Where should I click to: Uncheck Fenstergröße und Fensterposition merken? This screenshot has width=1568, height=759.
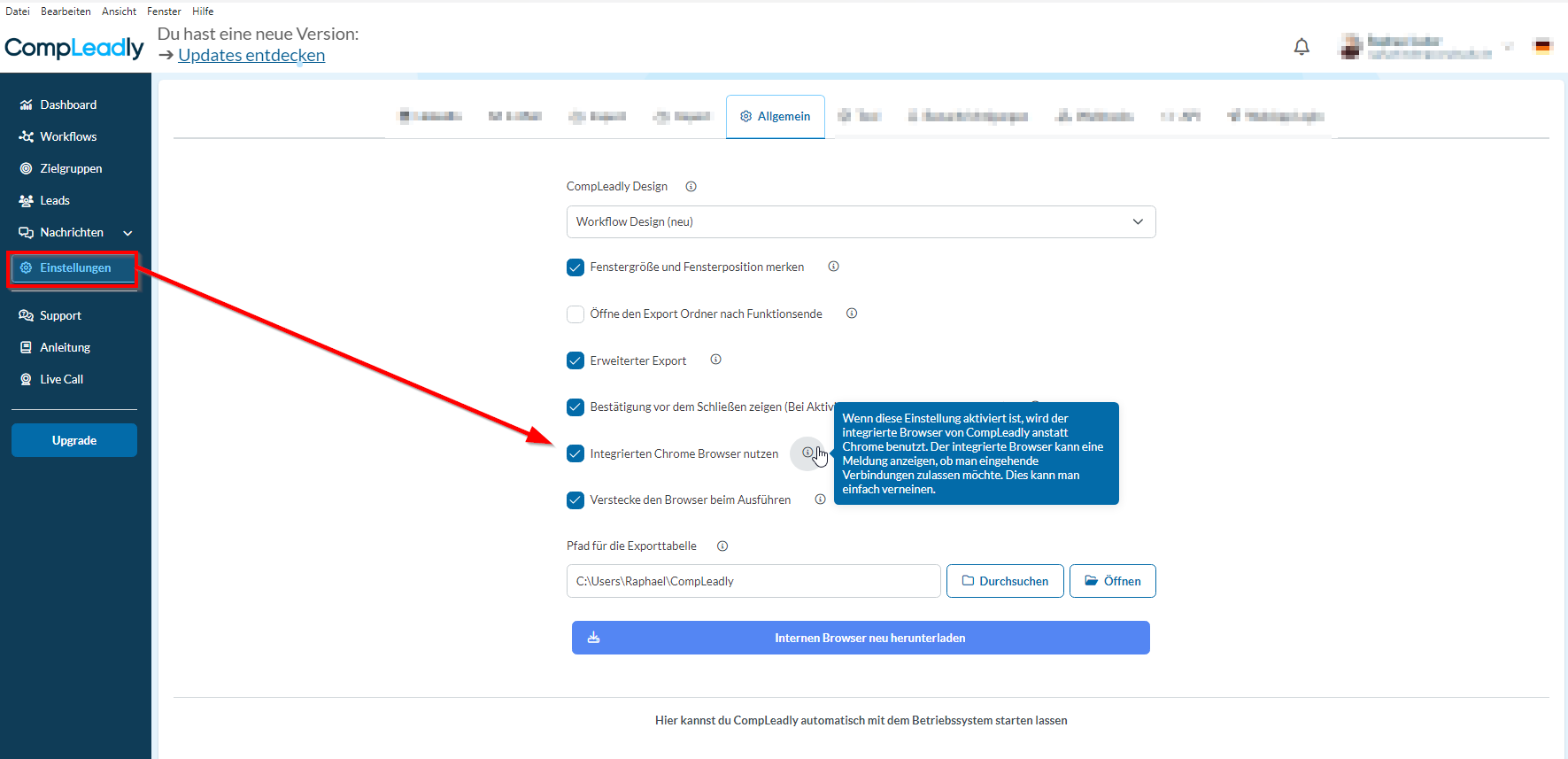point(575,267)
